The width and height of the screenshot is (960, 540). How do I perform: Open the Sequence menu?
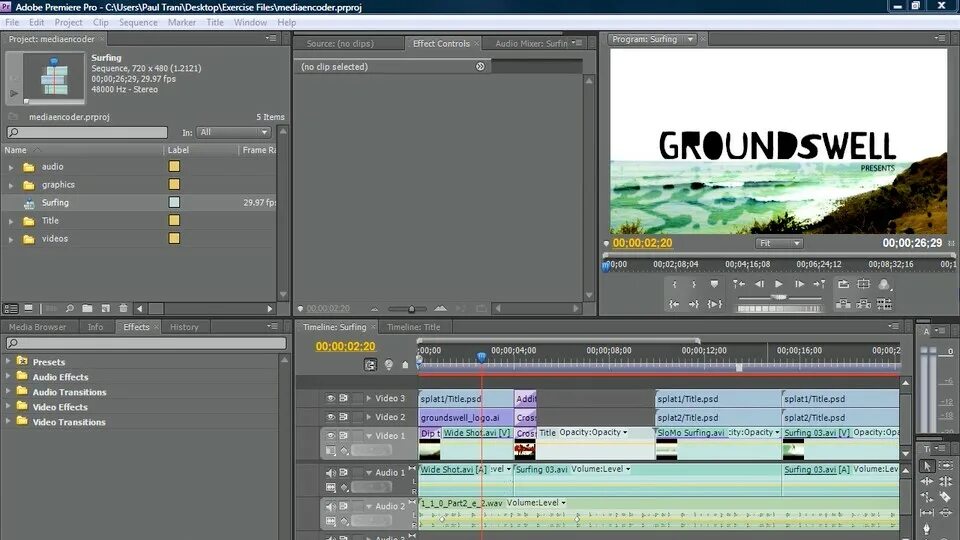138,22
